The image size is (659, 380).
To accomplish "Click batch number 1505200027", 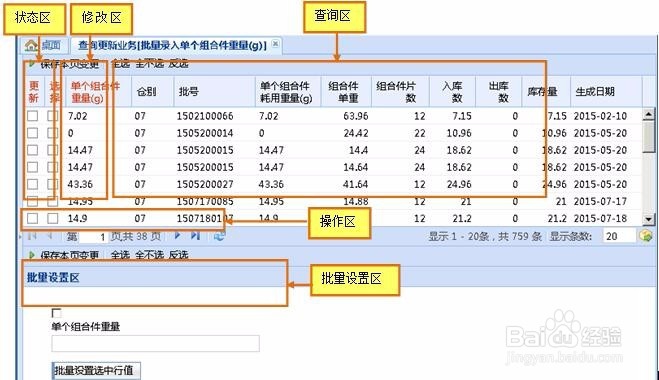I will pos(205,184).
